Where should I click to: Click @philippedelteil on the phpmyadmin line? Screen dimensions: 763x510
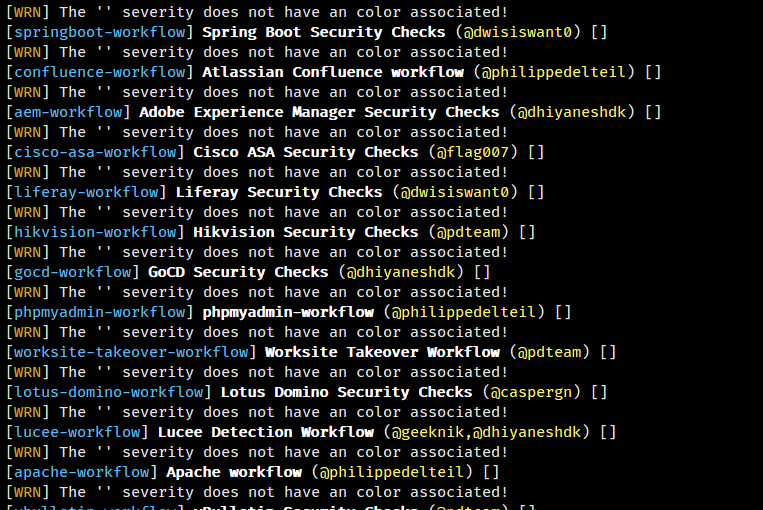coord(464,311)
